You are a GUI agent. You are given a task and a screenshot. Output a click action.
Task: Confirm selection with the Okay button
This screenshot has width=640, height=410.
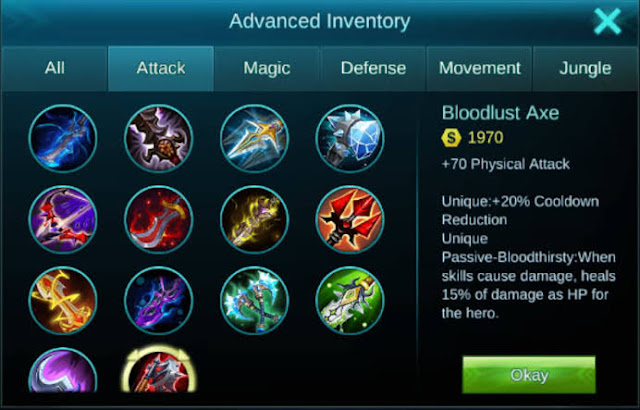(x=529, y=375)
